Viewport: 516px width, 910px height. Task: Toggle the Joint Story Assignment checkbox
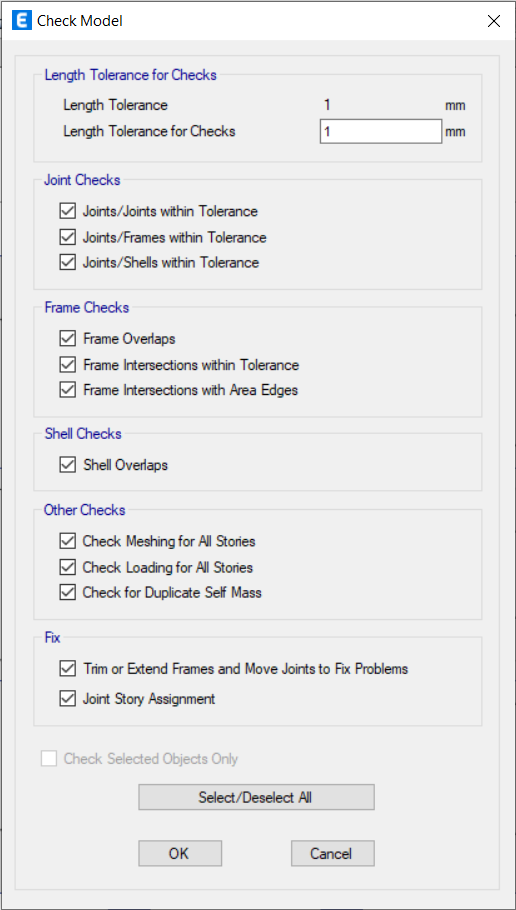(67, 699)
